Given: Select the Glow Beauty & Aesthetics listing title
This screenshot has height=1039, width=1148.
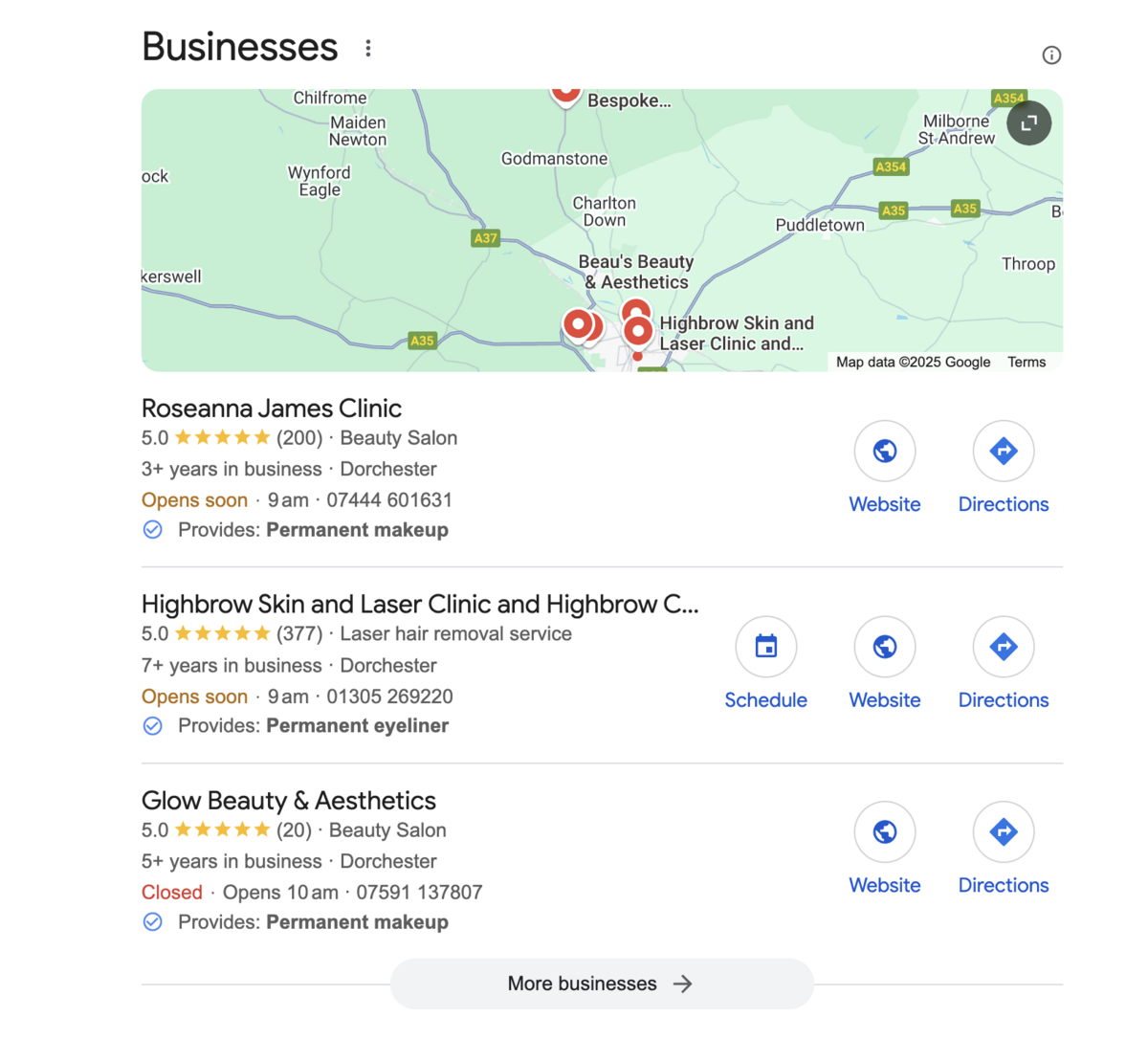Looking at the screenshot, I should tap(289, 801).
